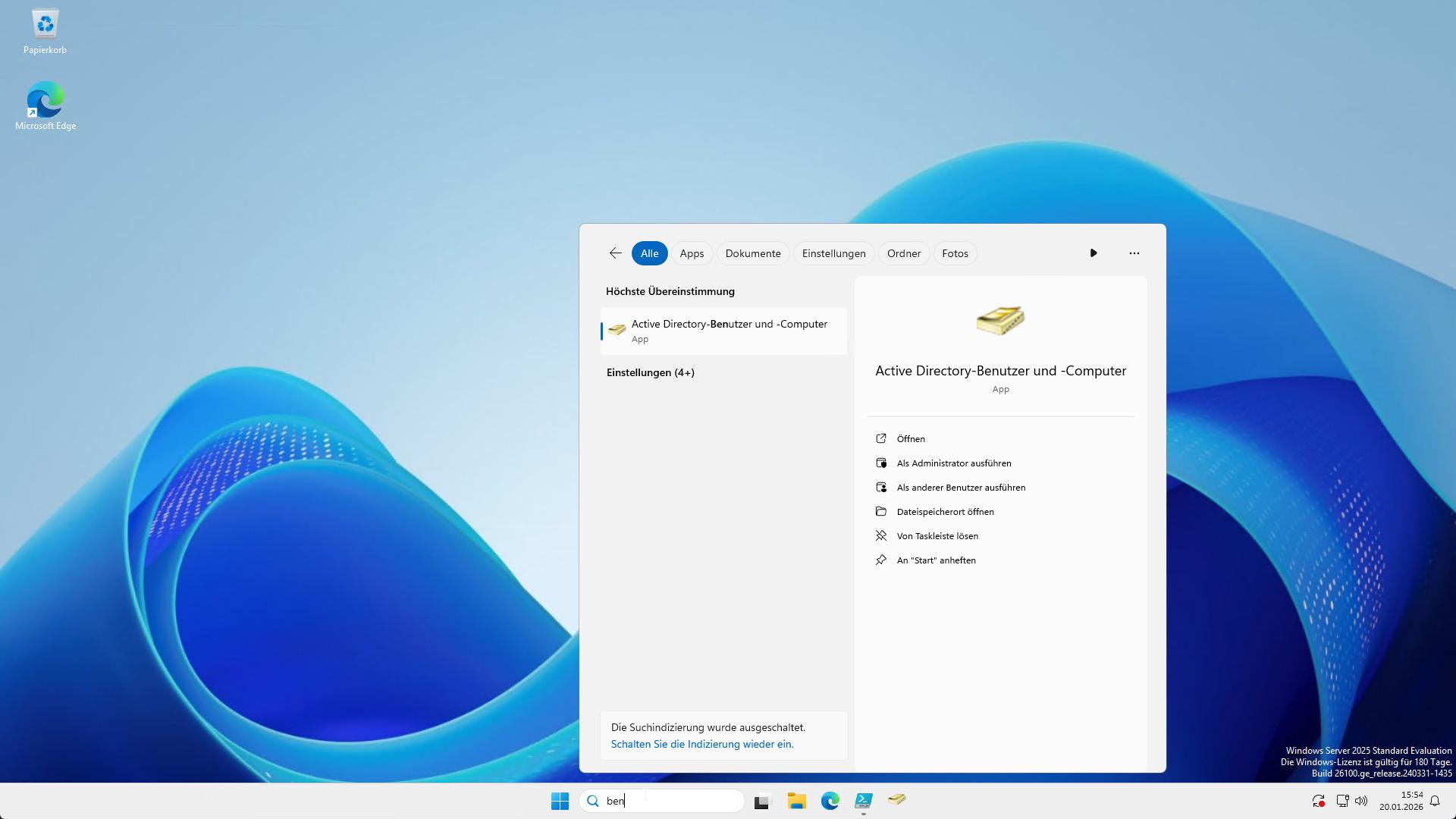This screenshot has width=1456, height=819.
Task: Click the re-enable indexing link
Action: coord(701,744)
